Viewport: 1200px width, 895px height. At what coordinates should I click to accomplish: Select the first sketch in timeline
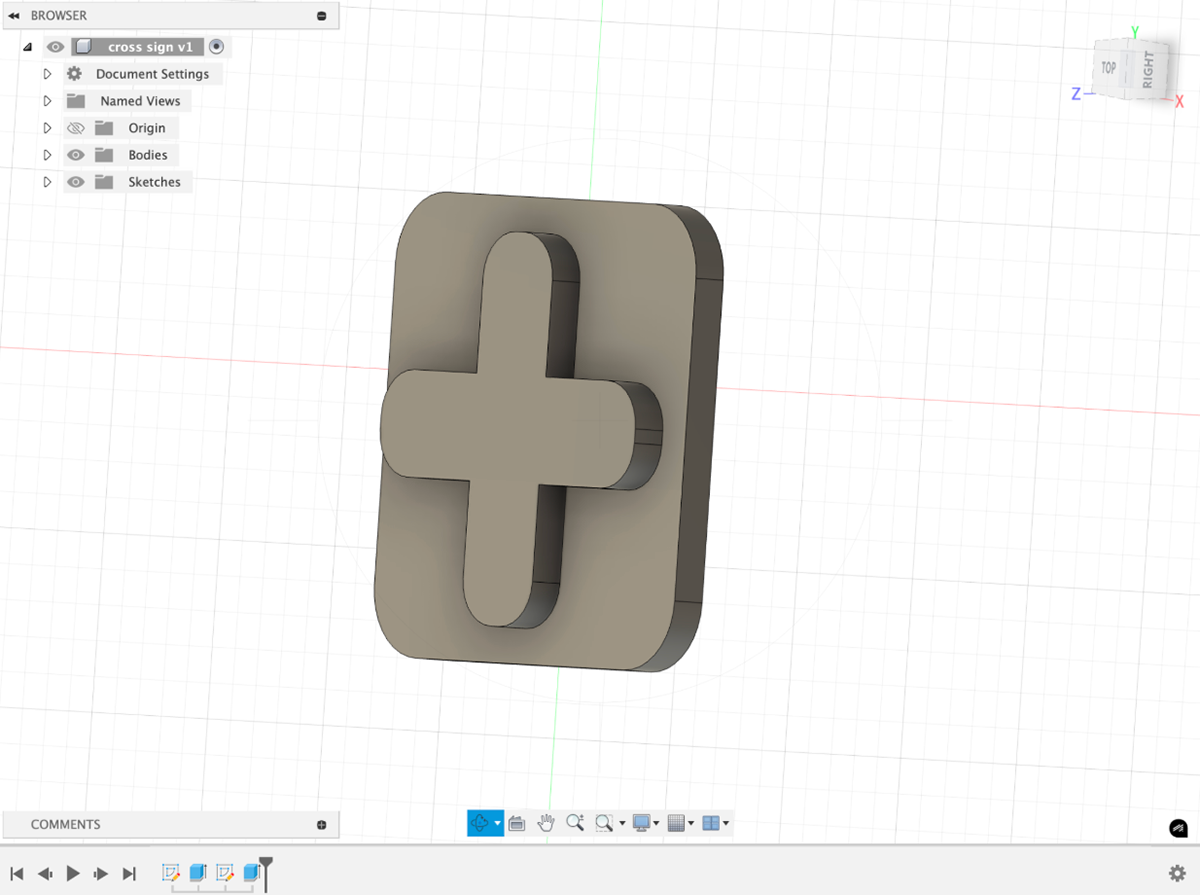point(171,873)
